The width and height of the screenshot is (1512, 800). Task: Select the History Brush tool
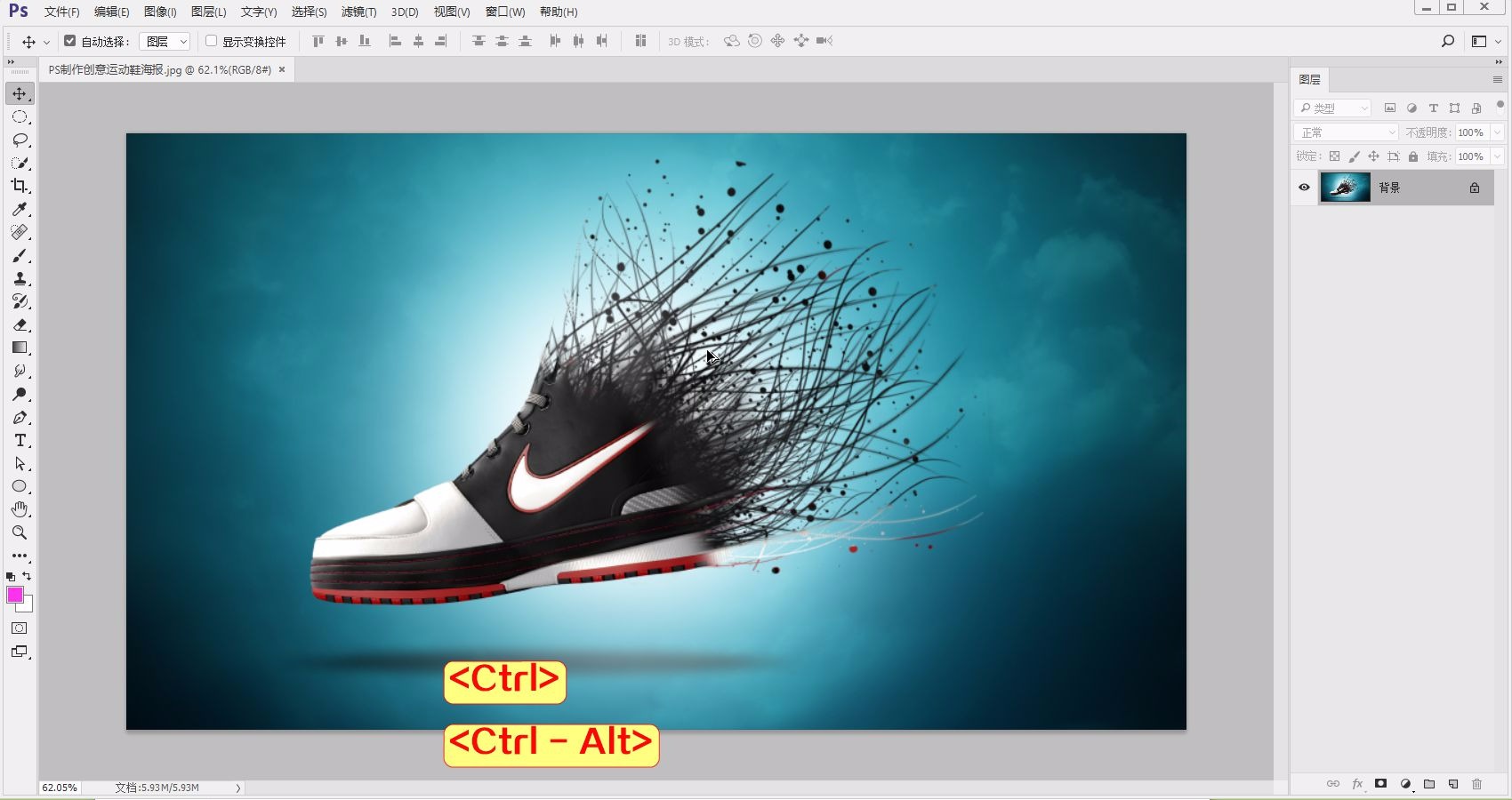pyautogui.click(x=20, y=301)
